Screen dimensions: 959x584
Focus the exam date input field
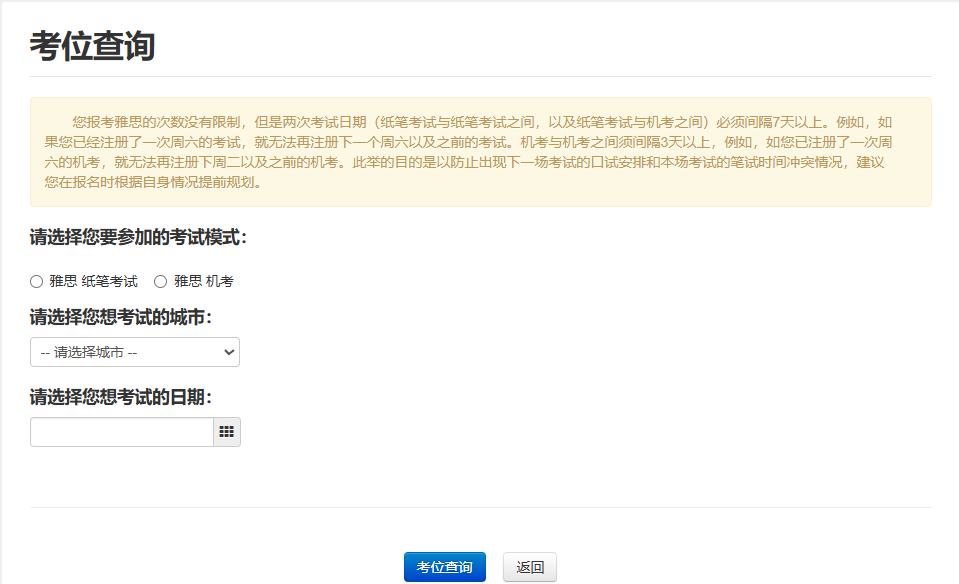[121, 432]
